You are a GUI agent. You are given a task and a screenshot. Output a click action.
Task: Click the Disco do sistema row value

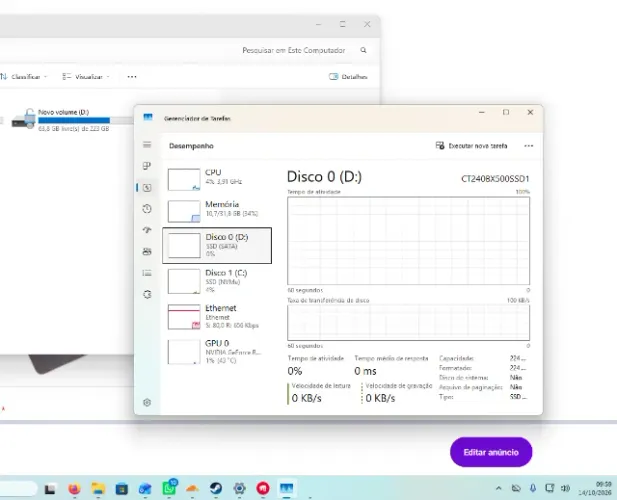coord(516,378)
